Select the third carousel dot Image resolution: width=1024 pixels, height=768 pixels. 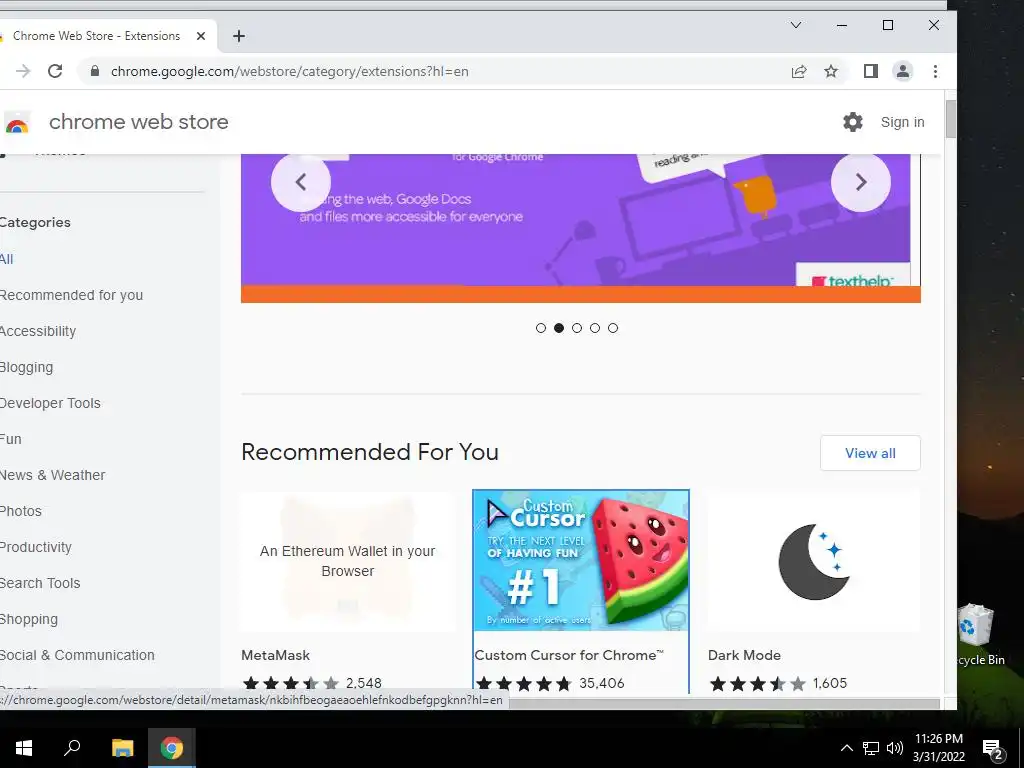click(577, 328)
